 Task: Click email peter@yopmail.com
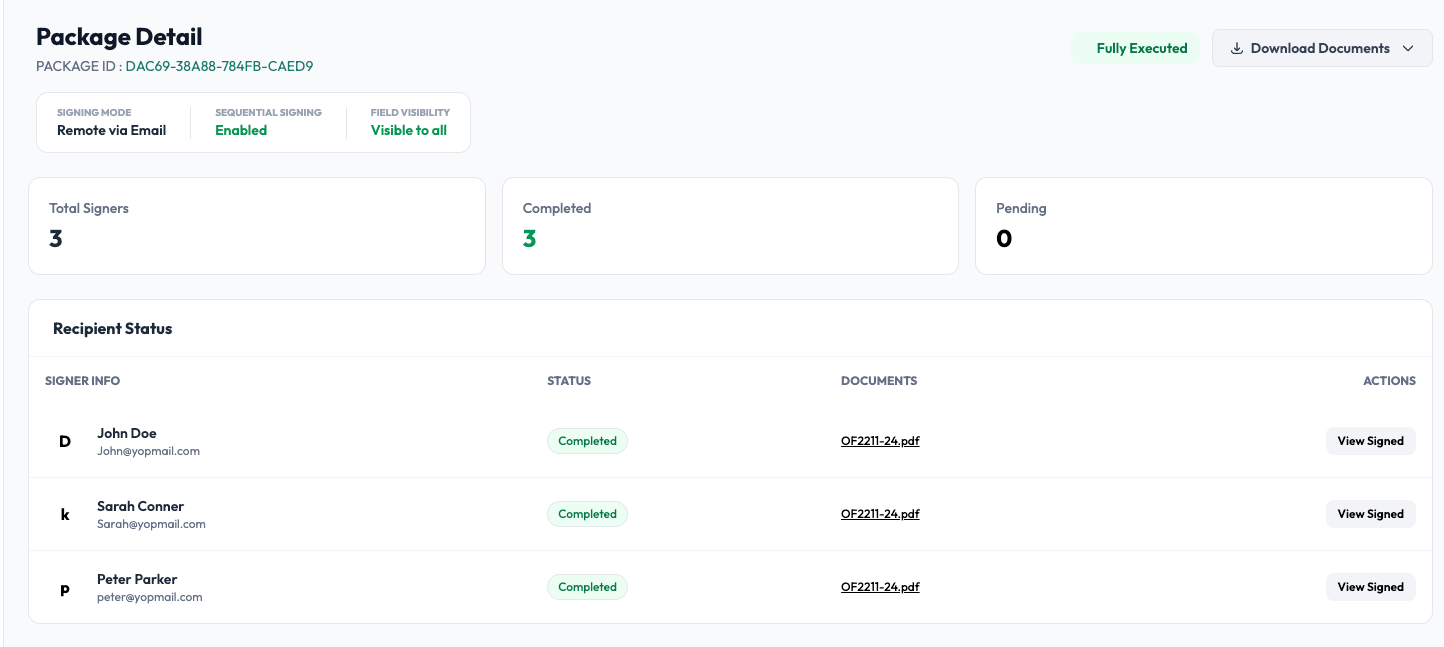coord(150,597)
